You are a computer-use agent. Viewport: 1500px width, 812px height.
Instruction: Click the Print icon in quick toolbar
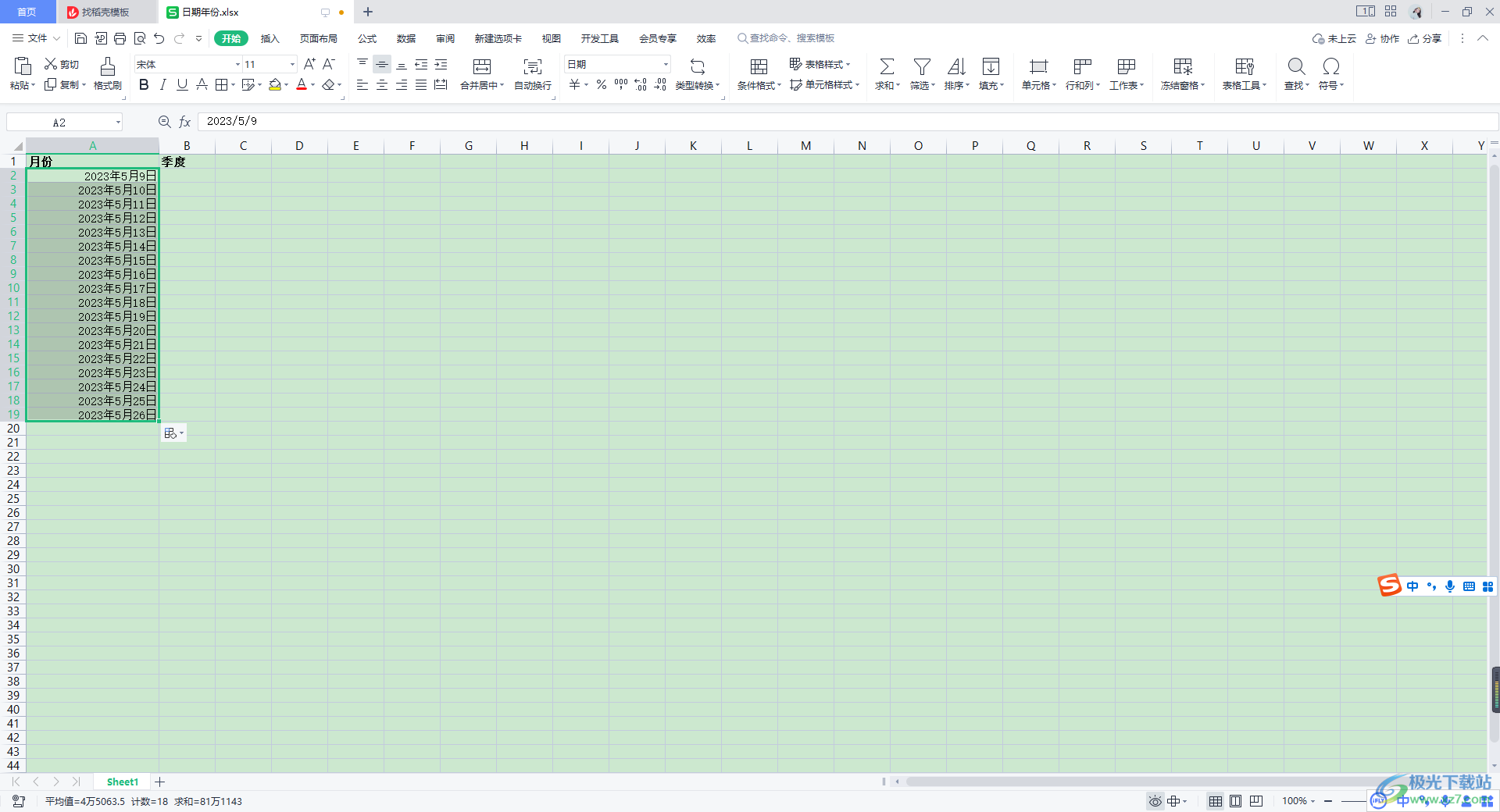(120, 38)
